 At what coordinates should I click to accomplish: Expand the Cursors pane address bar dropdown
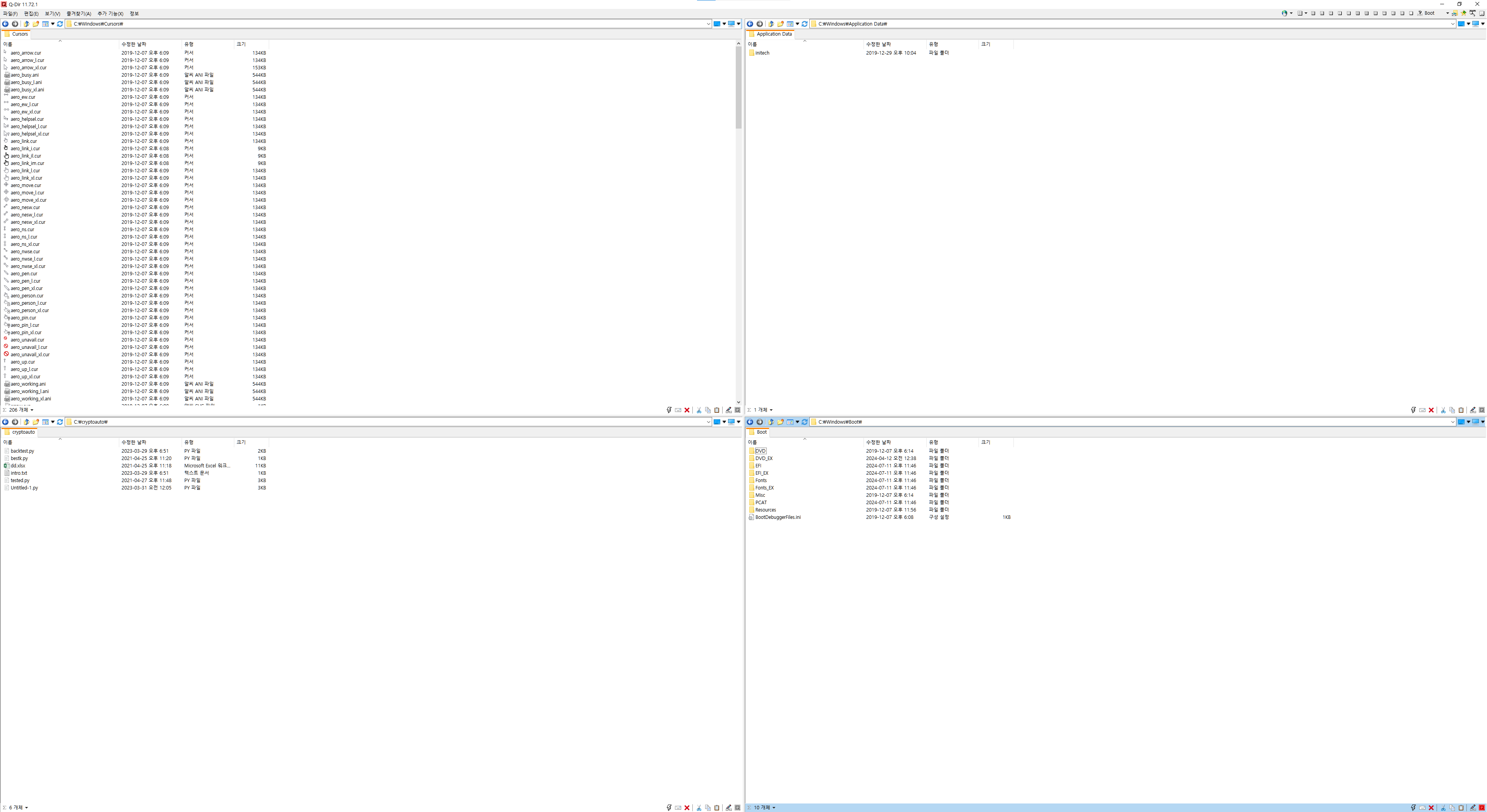click(708, 24)
